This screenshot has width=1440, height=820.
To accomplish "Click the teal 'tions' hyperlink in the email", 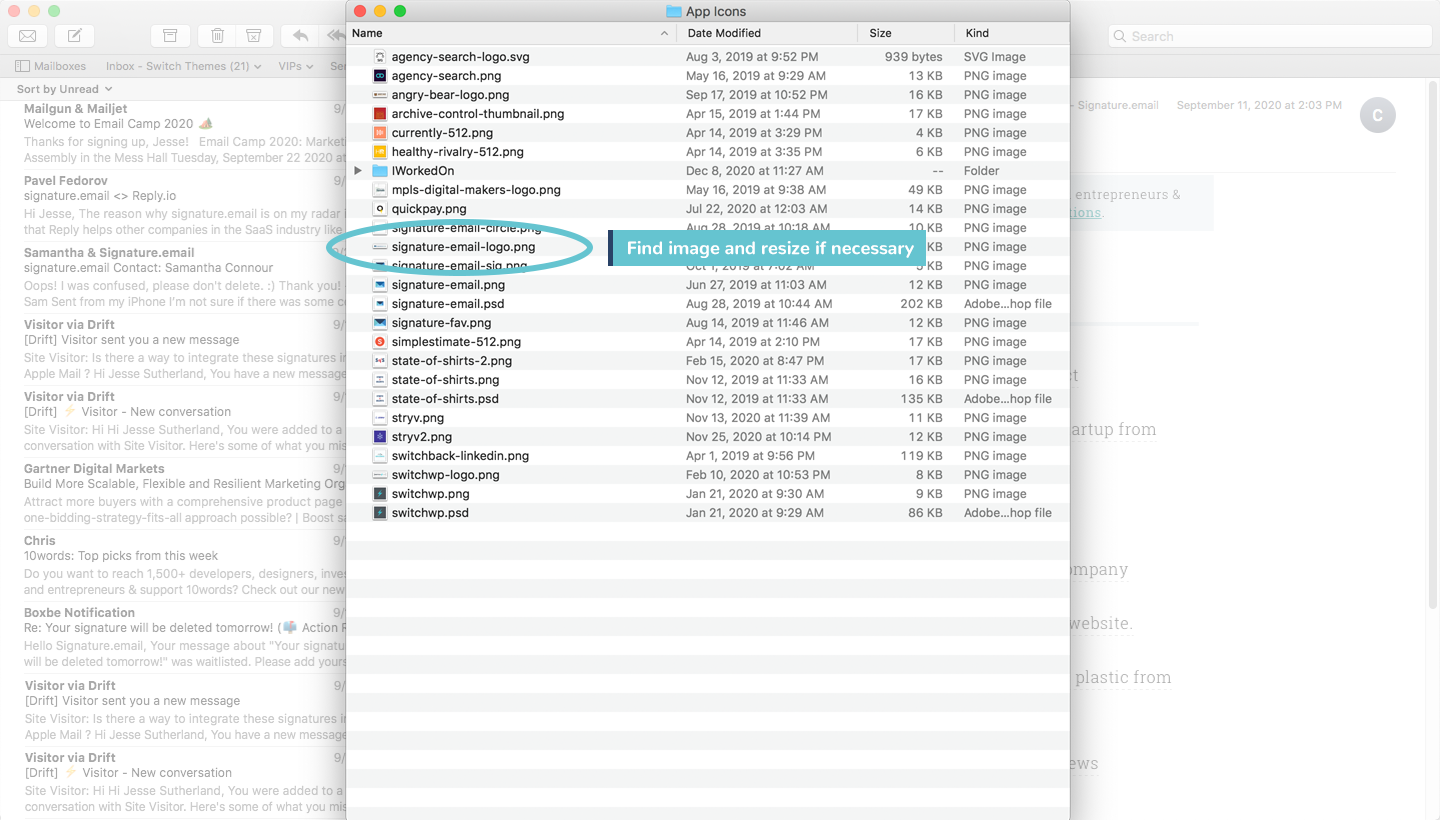I will [x=1087, y=213].
